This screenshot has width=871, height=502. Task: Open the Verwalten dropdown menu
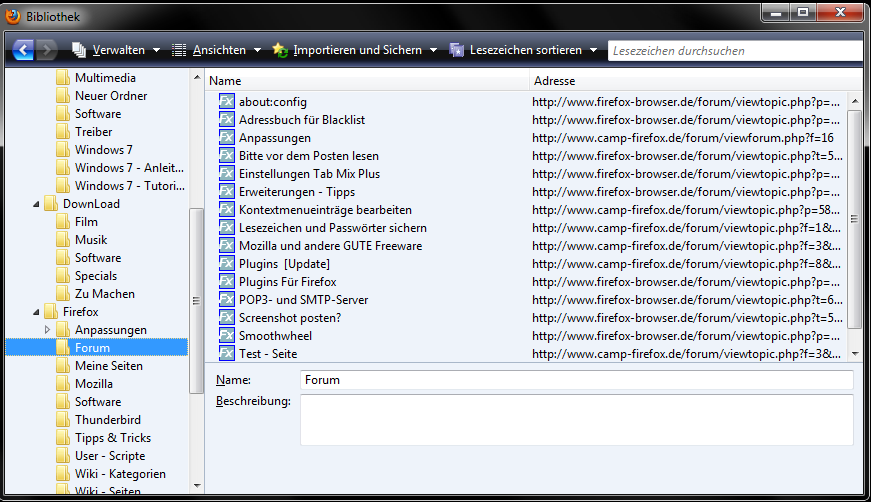[x=110, y=50]
